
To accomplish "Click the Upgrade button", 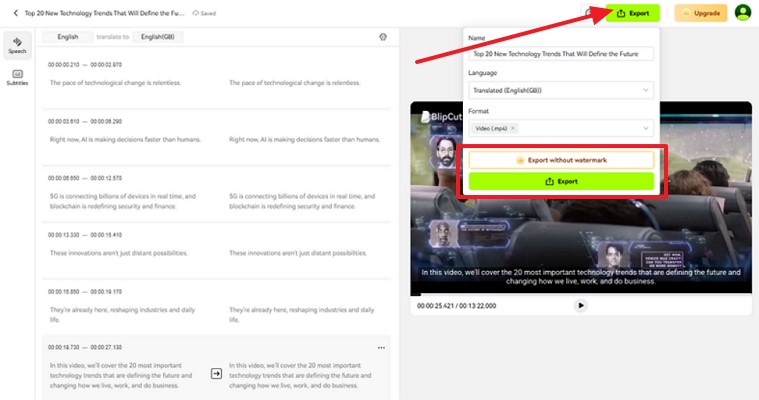I will (x=701, y=13).
